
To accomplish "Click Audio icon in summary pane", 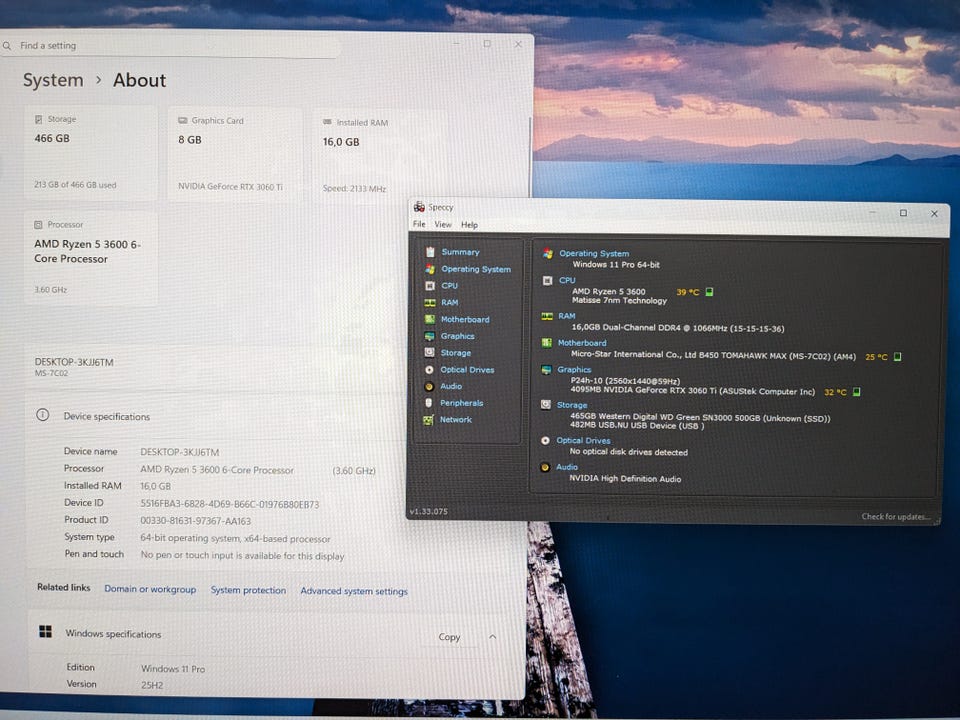I will pos(544,467).
